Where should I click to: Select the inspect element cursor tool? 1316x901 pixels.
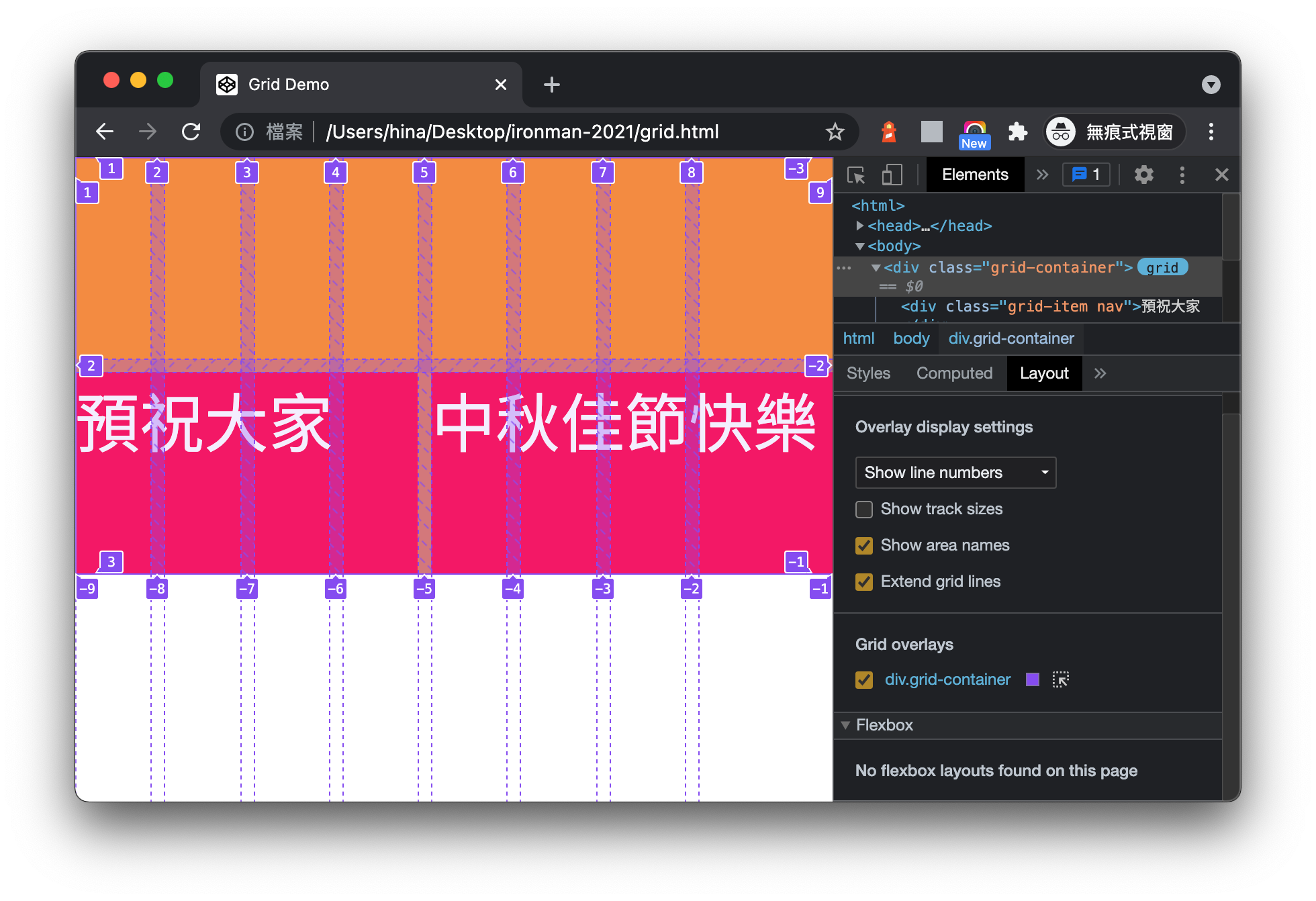(857, 175)
